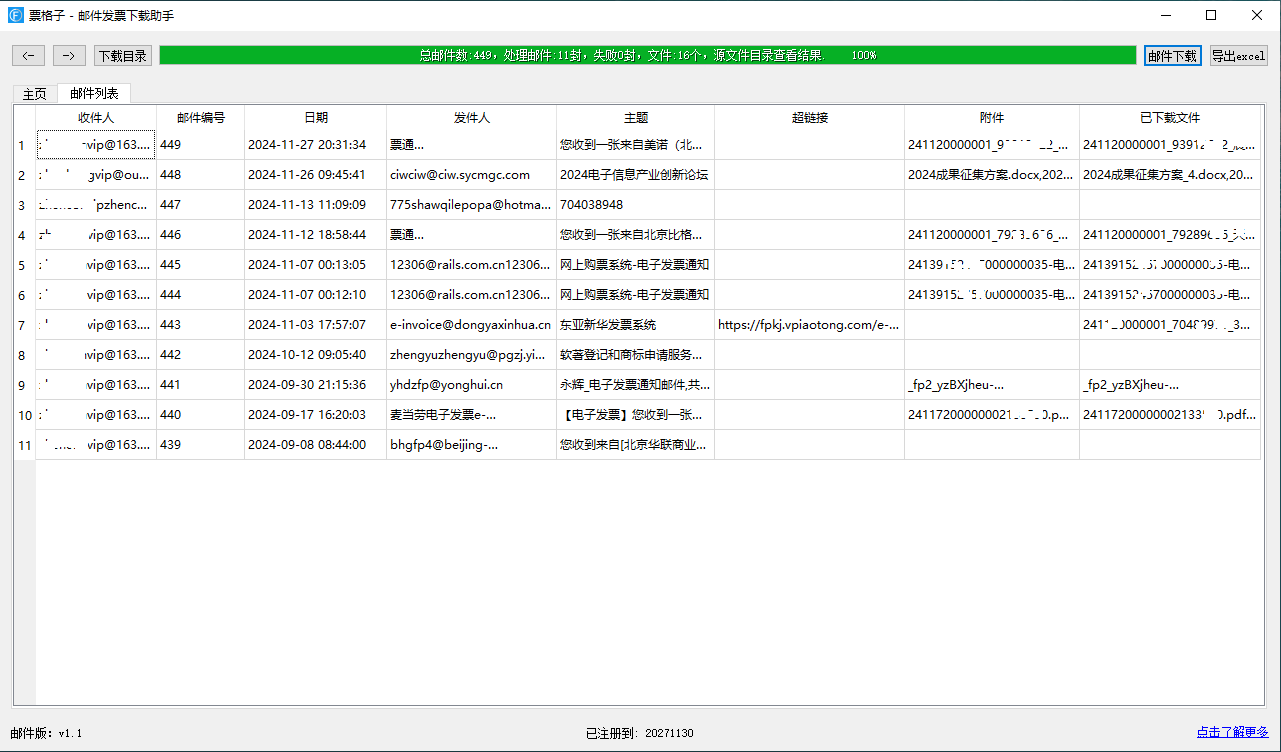Screen dimensions: 1281x752
Task: Click the 已下载文件 column header
Action: pos(1170,117)
